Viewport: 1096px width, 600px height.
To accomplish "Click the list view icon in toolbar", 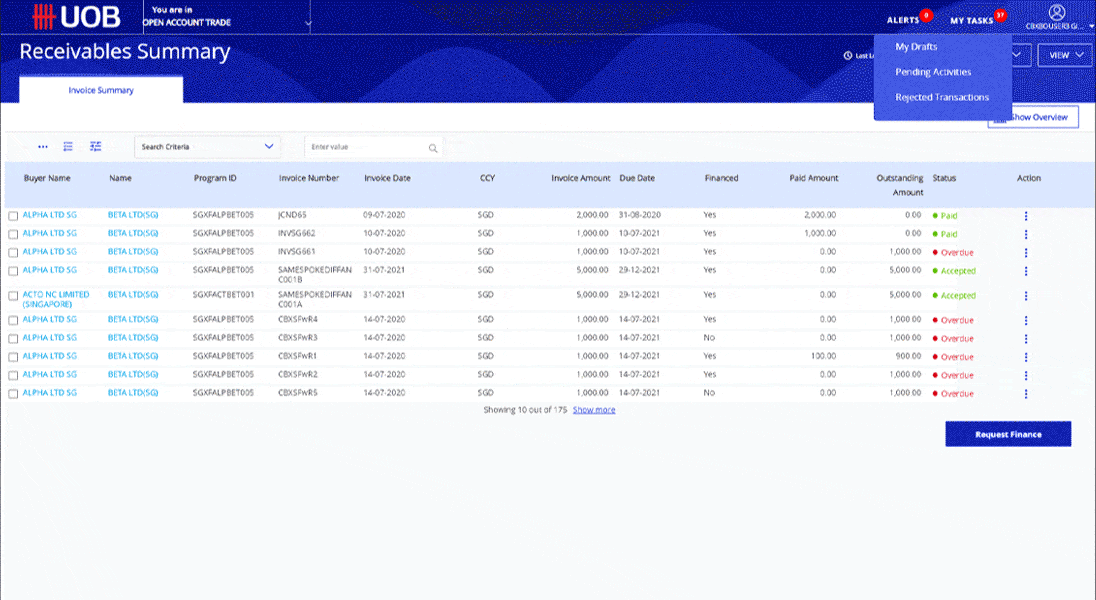I will (x=68, y=147).
